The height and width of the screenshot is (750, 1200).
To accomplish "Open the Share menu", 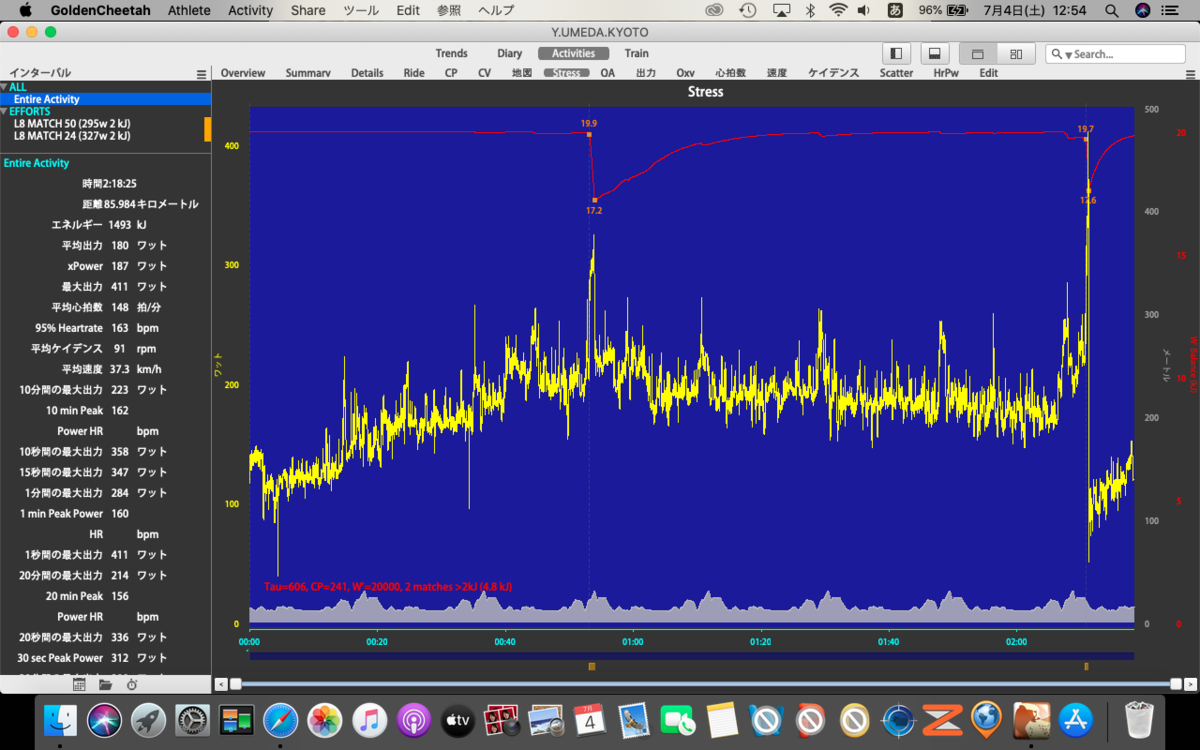I will click(308, 10).
